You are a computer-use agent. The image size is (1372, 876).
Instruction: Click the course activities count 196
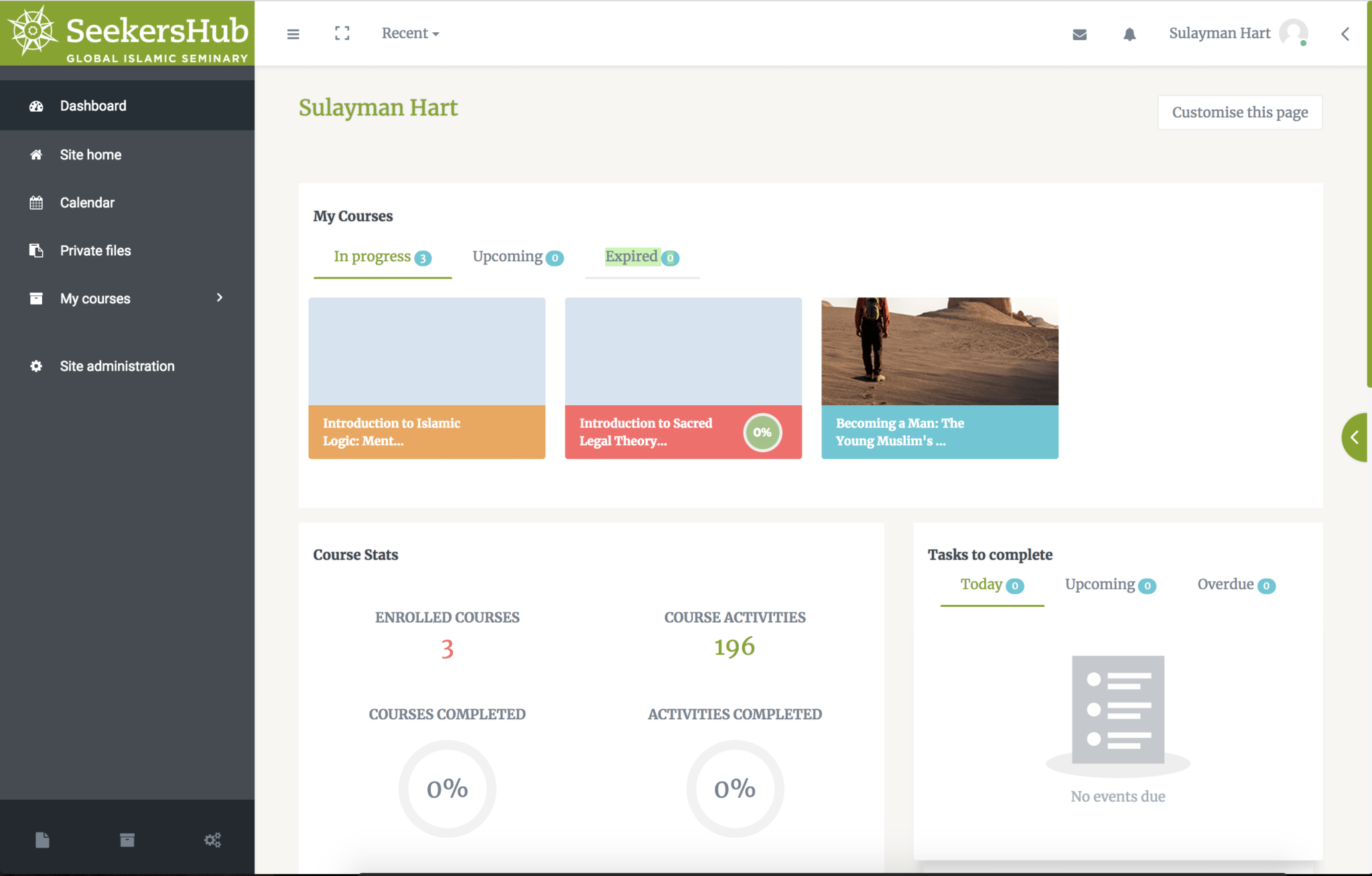(x=735, y=647)
